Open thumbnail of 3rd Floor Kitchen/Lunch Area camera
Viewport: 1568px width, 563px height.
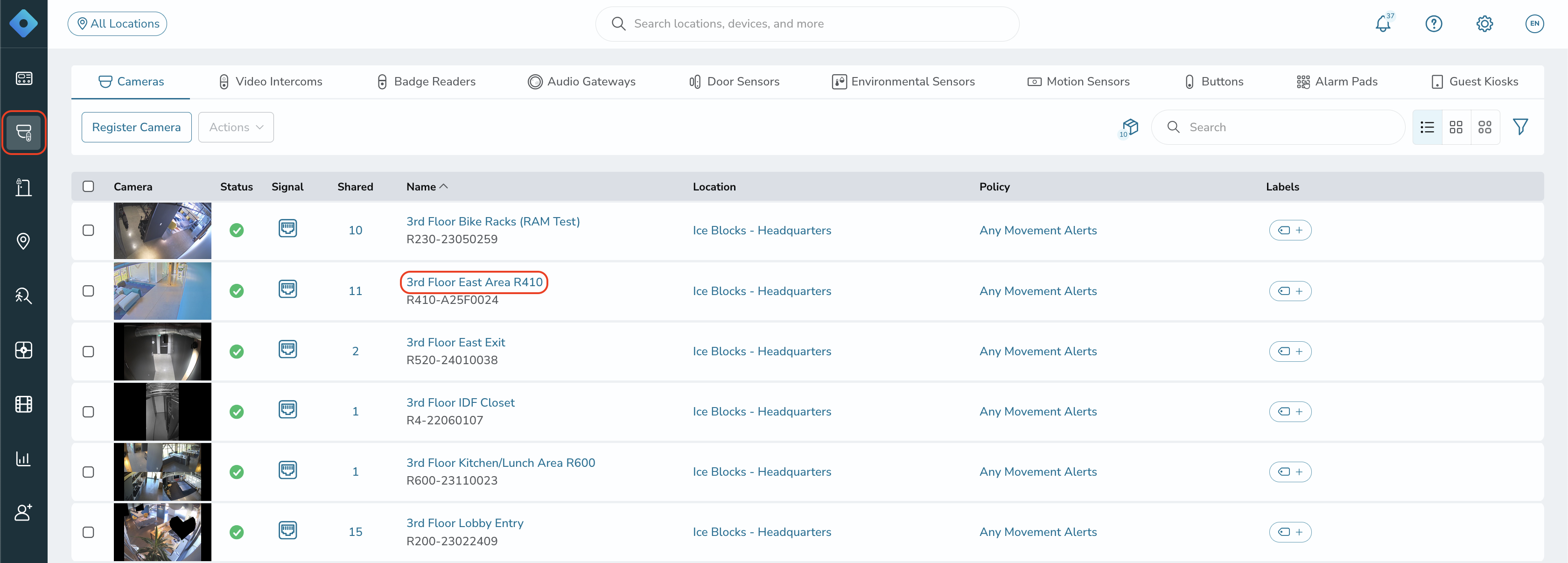click(162, 472)
